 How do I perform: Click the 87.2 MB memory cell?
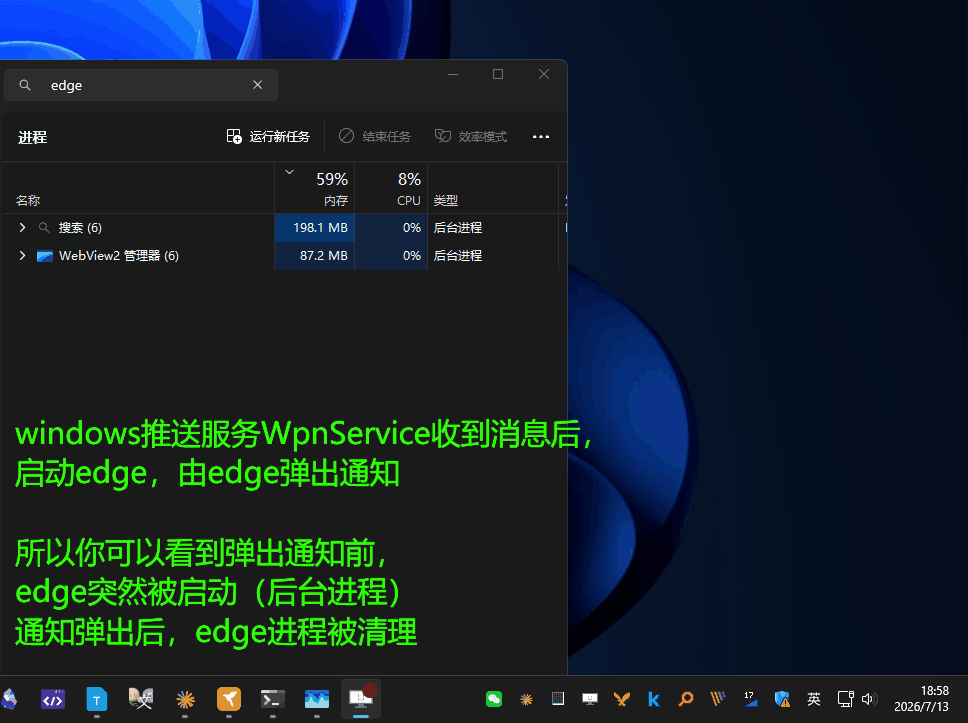(x=315, y=256)
